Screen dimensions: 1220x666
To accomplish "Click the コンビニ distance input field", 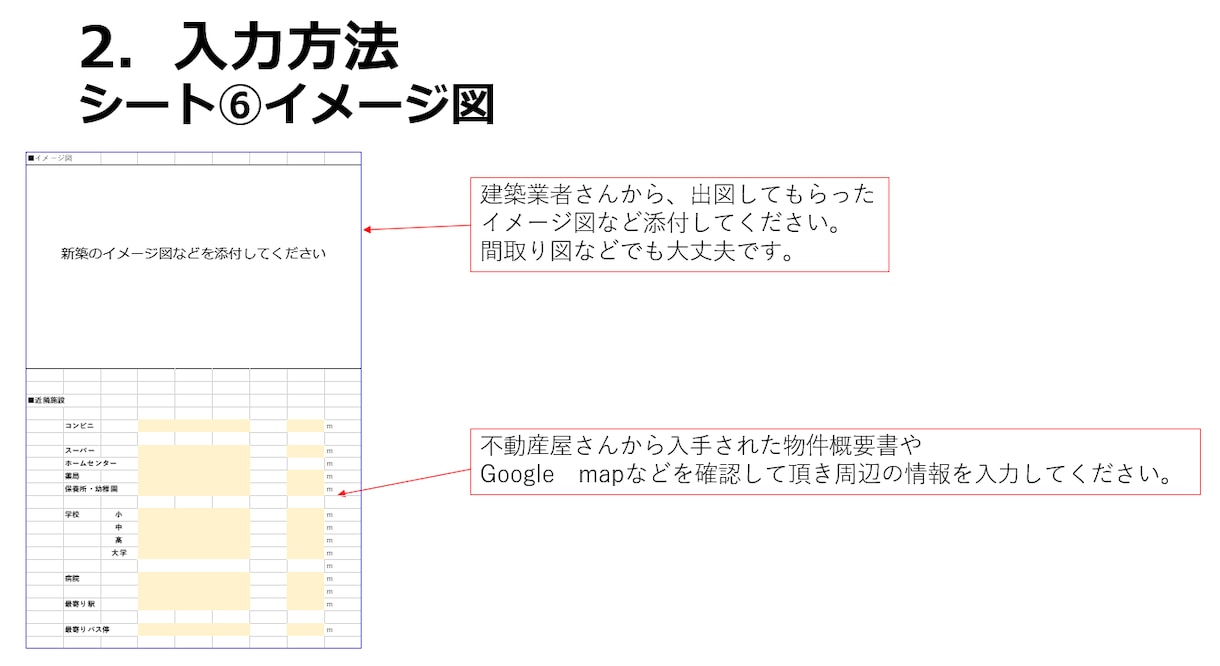I will (305, 426).
